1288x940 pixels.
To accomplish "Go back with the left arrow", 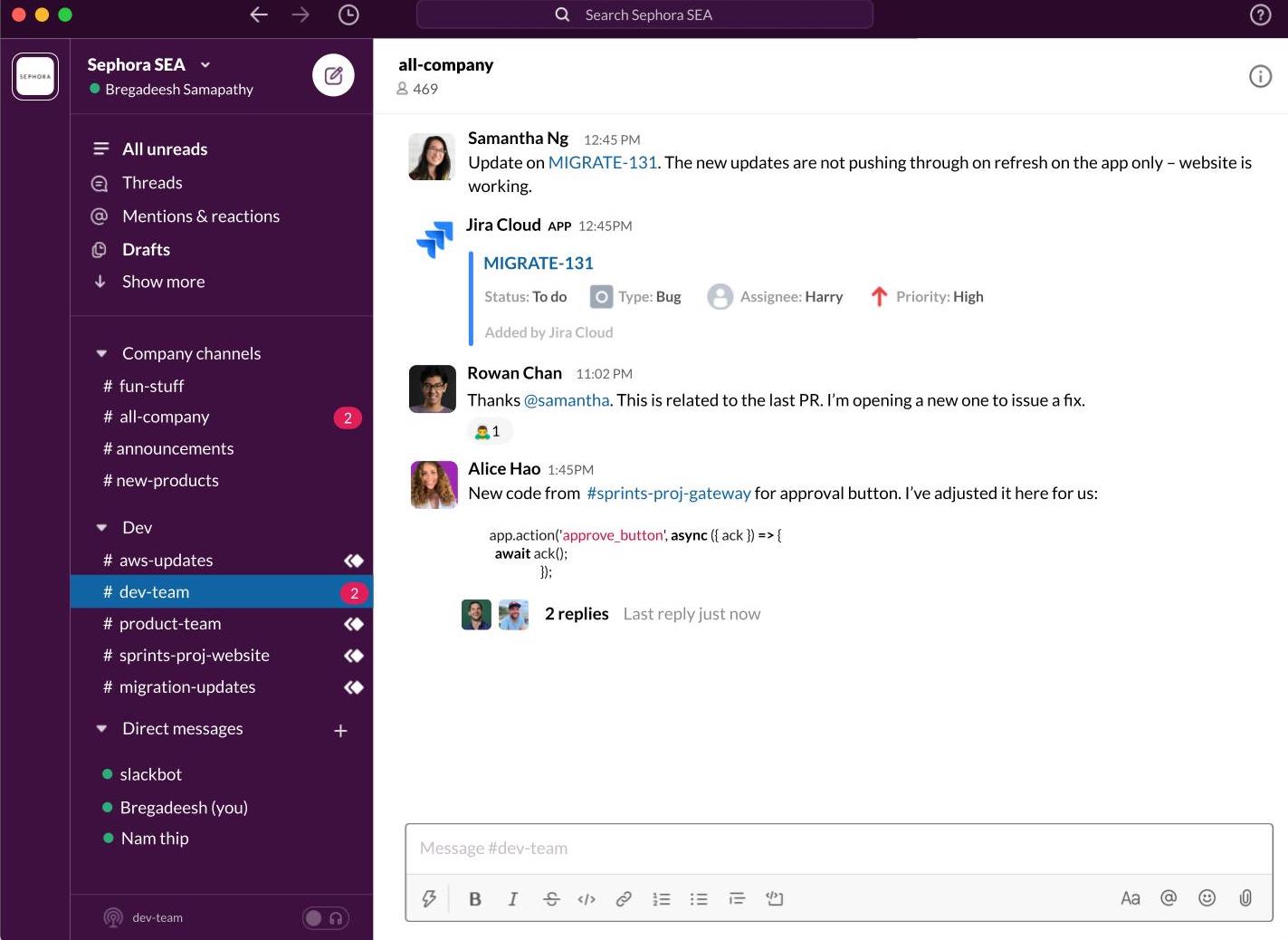I will pos(259,14).
